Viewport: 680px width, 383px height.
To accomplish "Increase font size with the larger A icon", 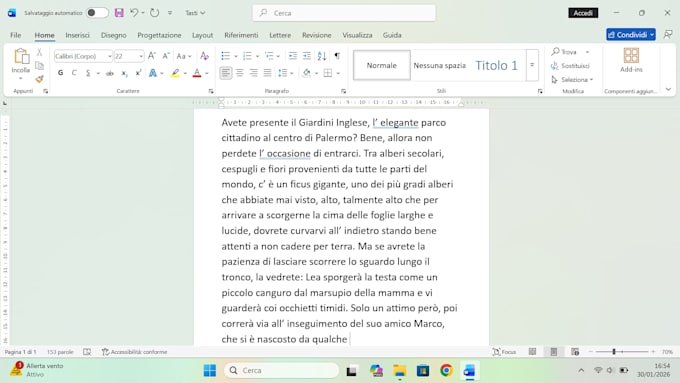I will (152, 56).
